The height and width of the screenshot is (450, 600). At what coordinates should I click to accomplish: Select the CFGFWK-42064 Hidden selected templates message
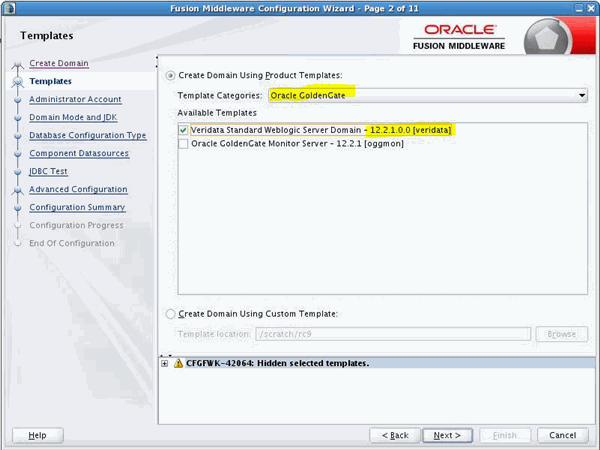point(377,363)
